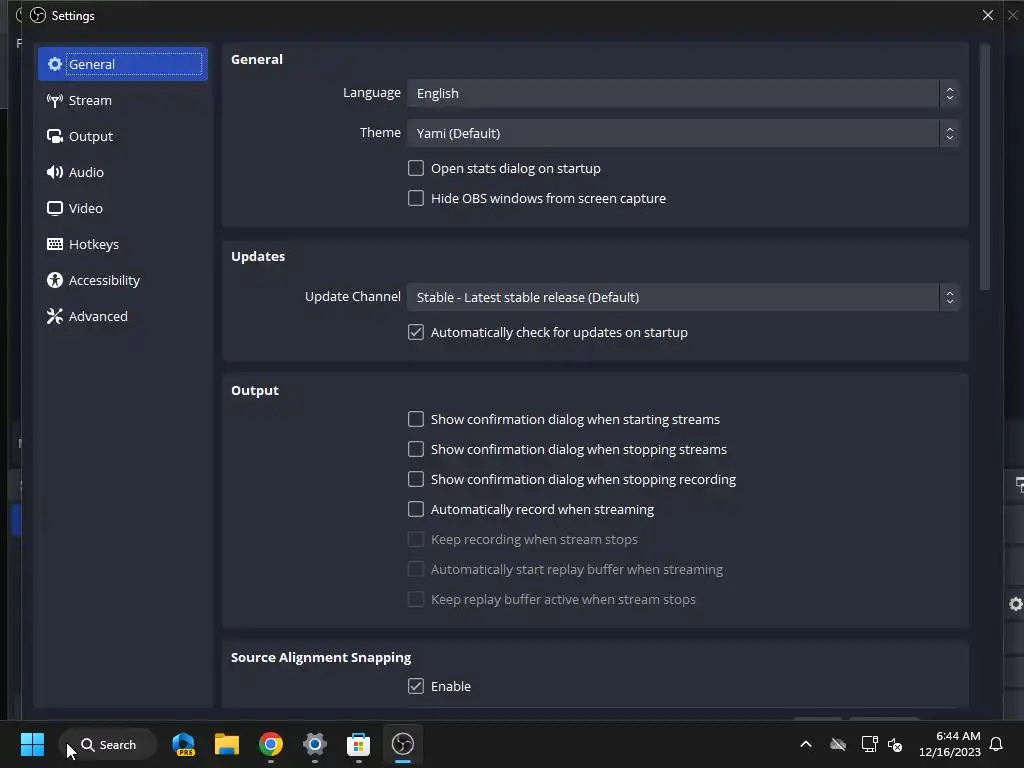Uncheck Source Alignment Snapping Enable box
The width and height of the screenshot is (1024, 768).
click(415, 686)
